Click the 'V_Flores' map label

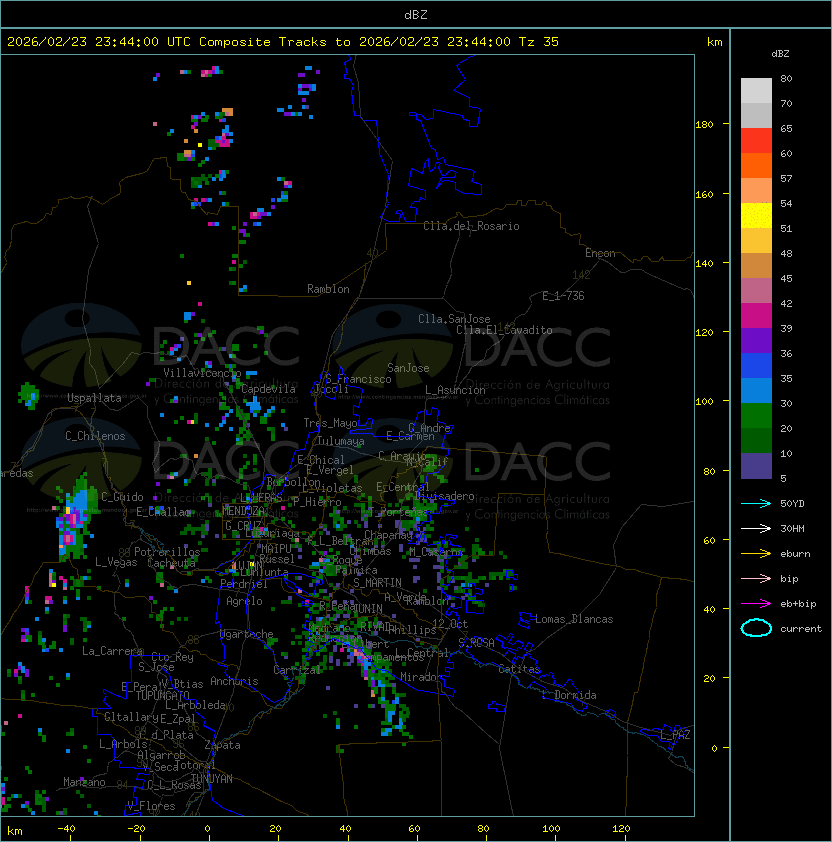pos(151,806)
